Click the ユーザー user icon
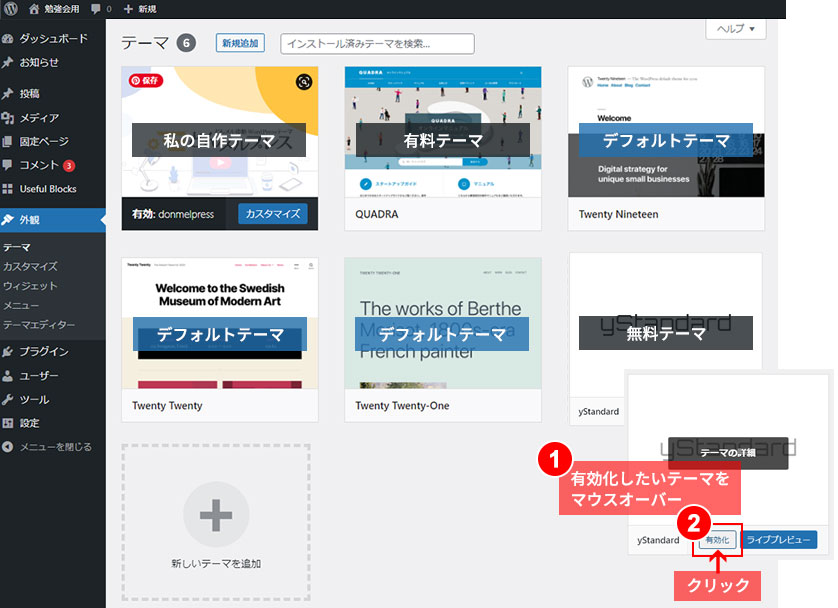This screenshot has height=608, width=838. click(x=7, y=376)
